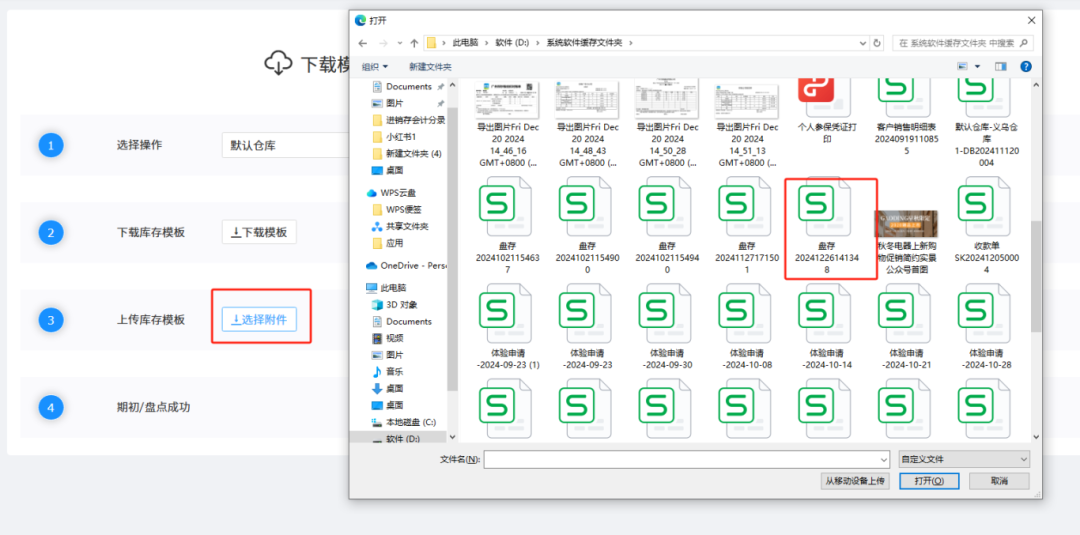Open the help question mark icon
The height and width of the screenshot is (535, 1080).
[1026, 66]
